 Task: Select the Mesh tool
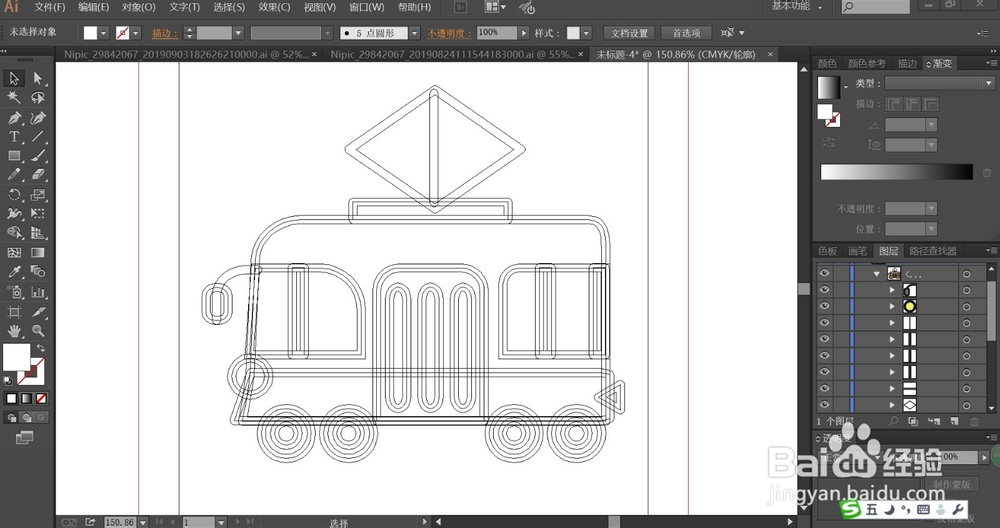pos(14,253)
